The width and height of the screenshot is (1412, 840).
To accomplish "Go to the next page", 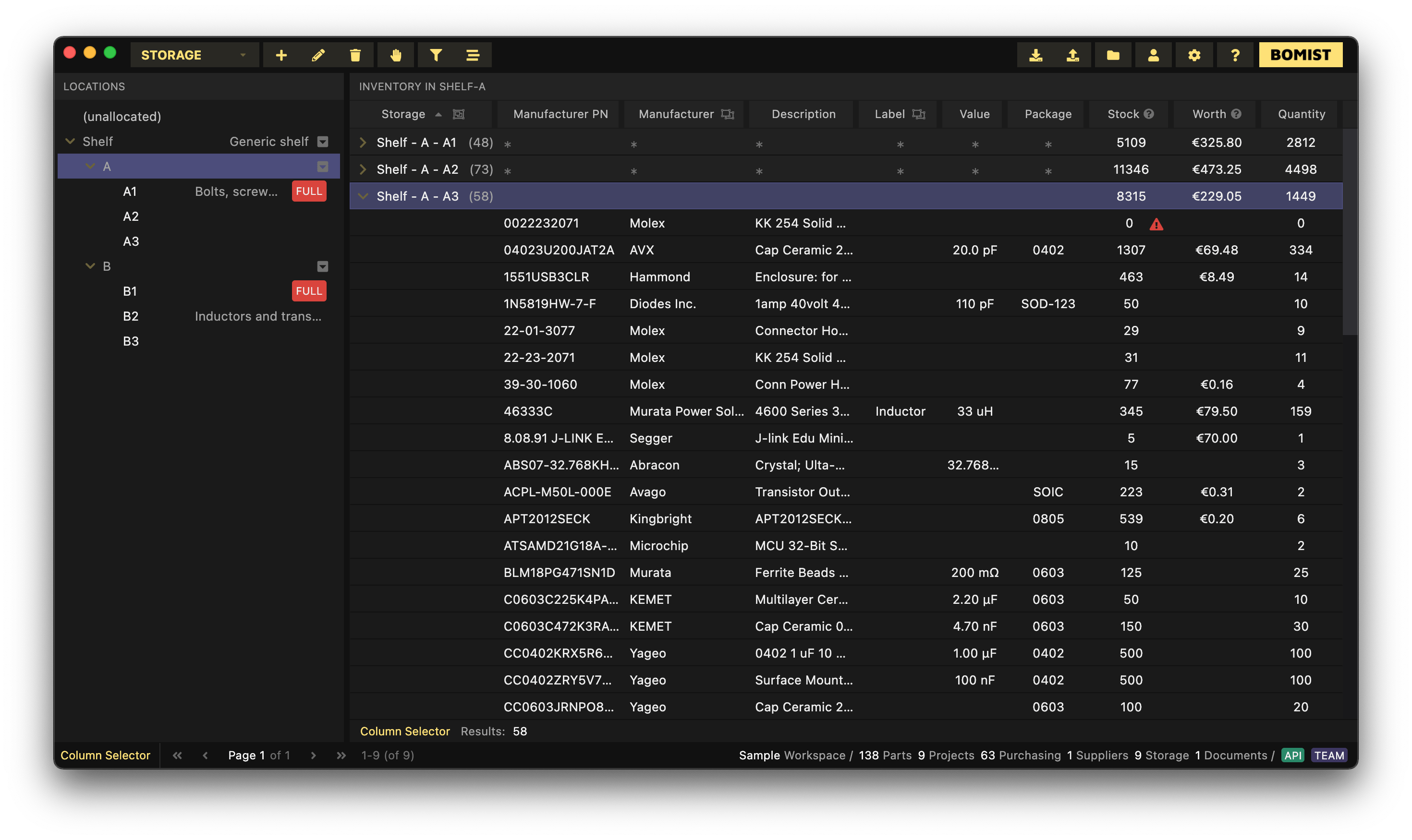I will (313, 755).
